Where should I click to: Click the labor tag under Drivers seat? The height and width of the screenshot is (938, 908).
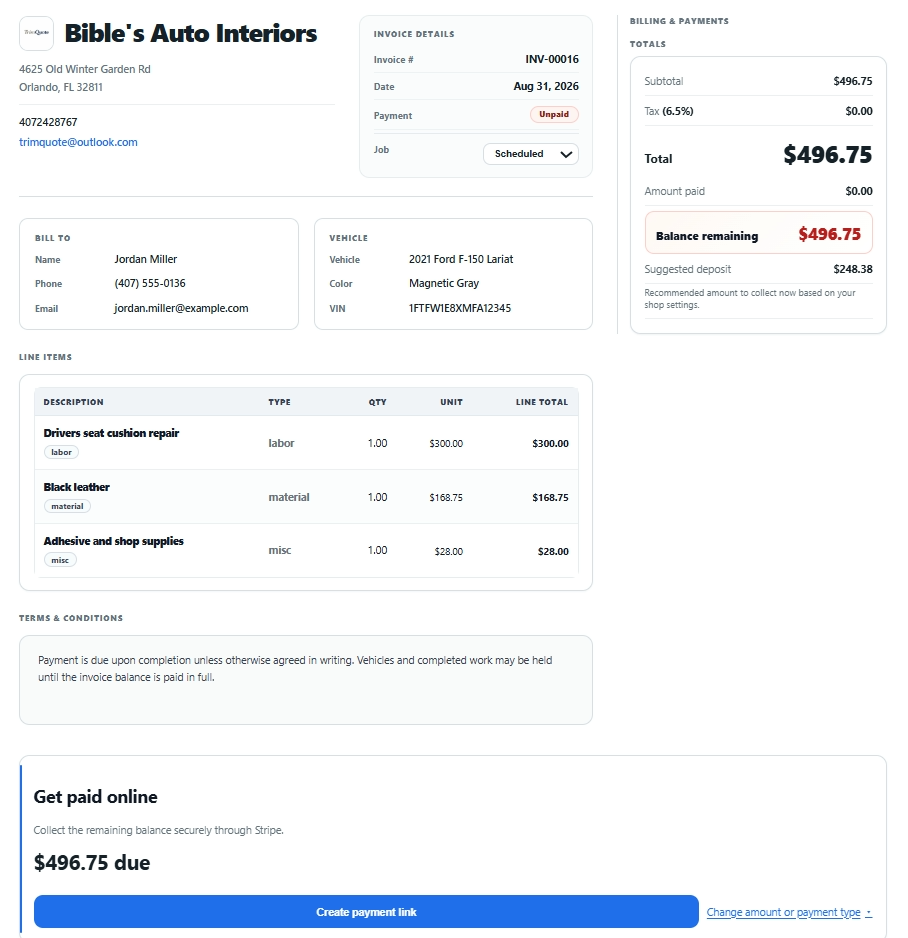pos(61,452)
